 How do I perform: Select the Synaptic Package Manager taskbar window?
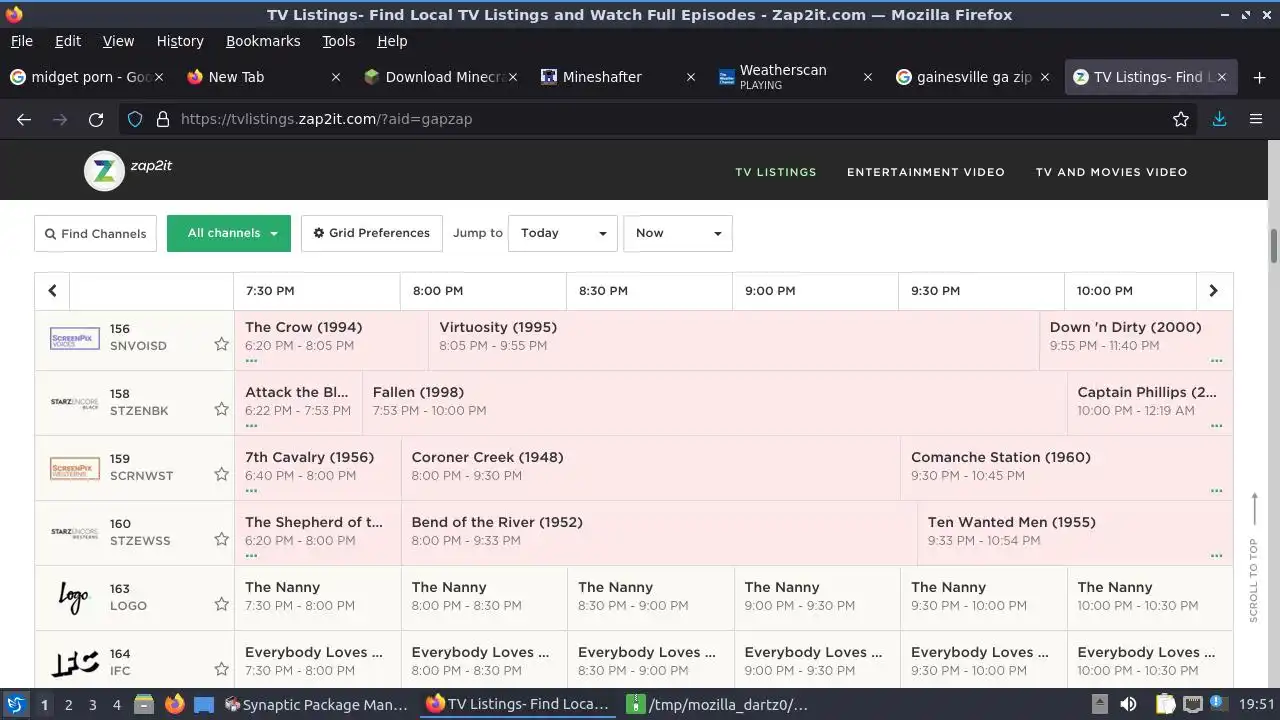tap(316, 704)
